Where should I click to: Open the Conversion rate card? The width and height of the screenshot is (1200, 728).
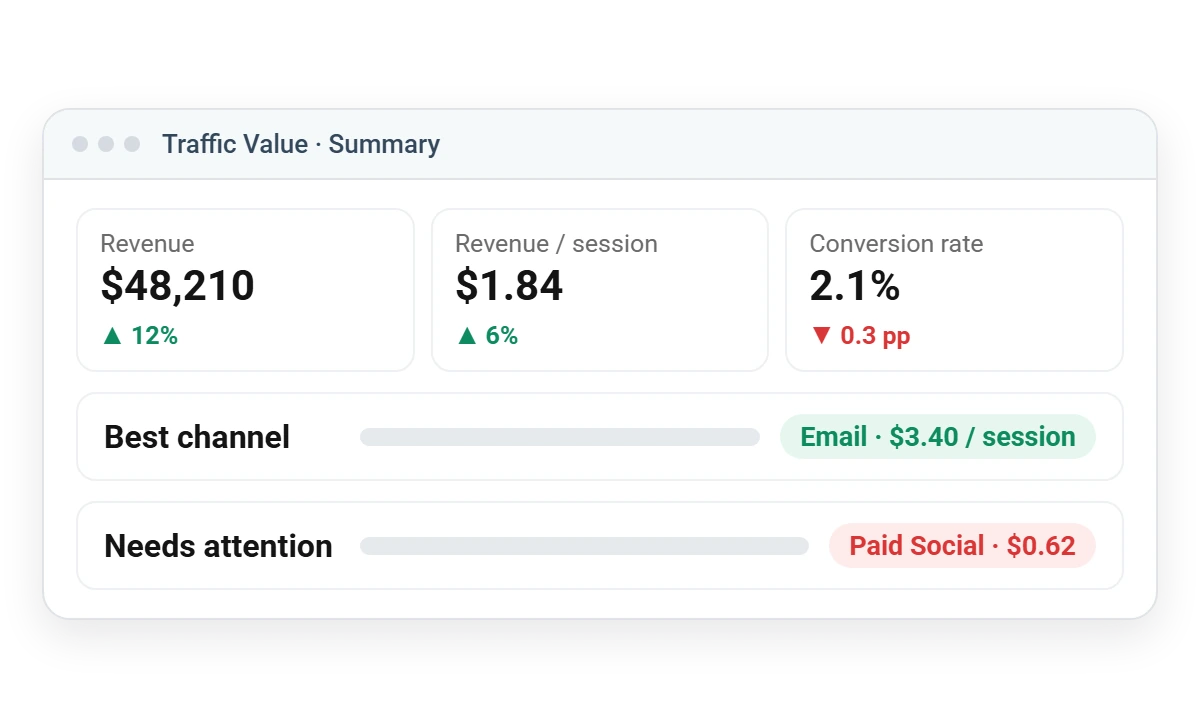coord(954,290)
